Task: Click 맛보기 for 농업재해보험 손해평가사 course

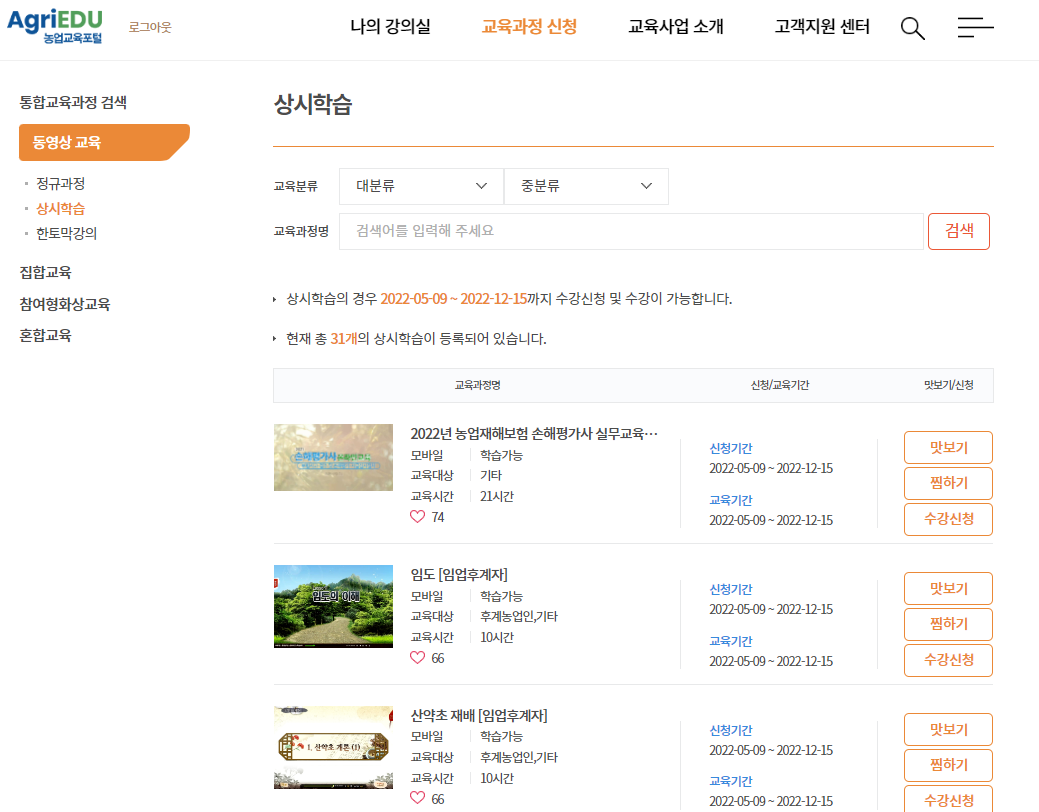Action: point(948,447)
